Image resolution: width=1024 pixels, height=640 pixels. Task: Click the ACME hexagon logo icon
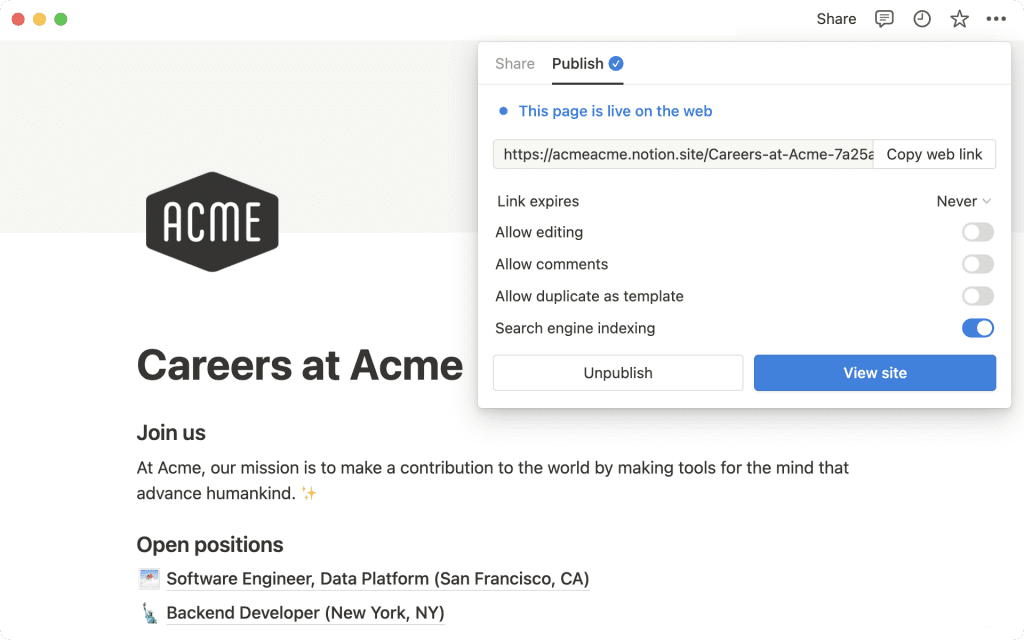pyautogui.click(x=212, y=222)
